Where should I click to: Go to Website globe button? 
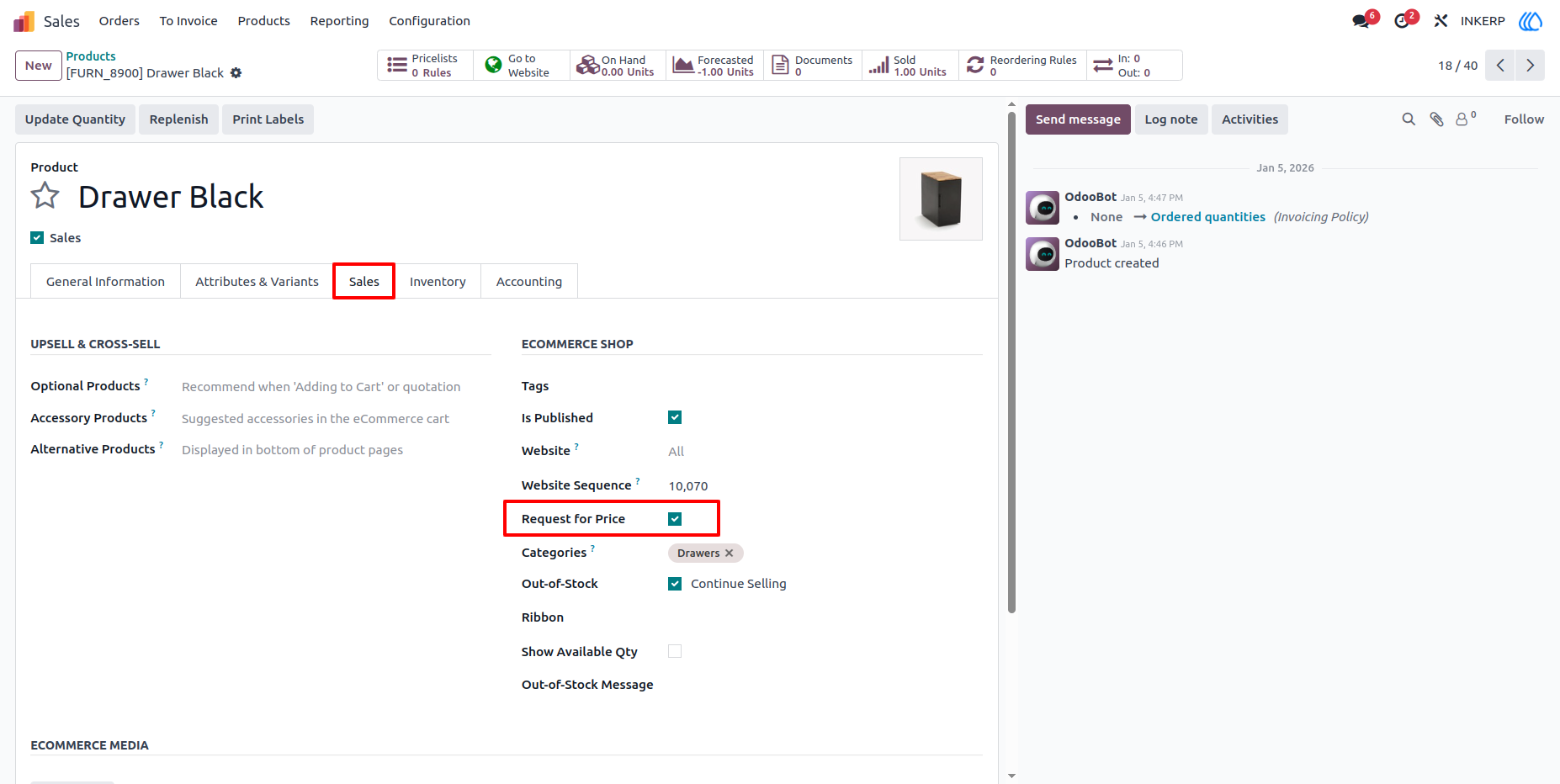tap(522, 66)
